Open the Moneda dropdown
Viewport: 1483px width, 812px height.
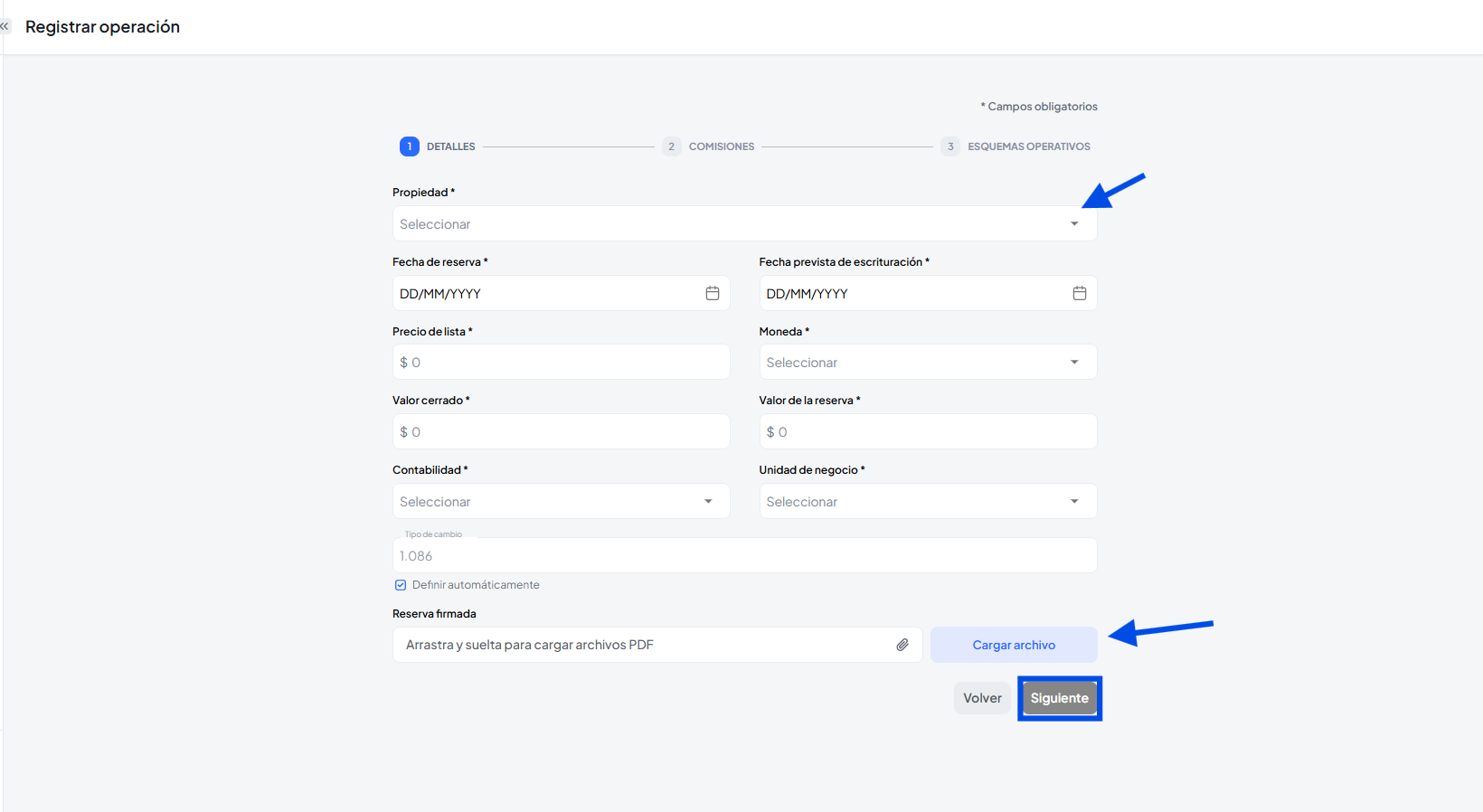point(927,362)
